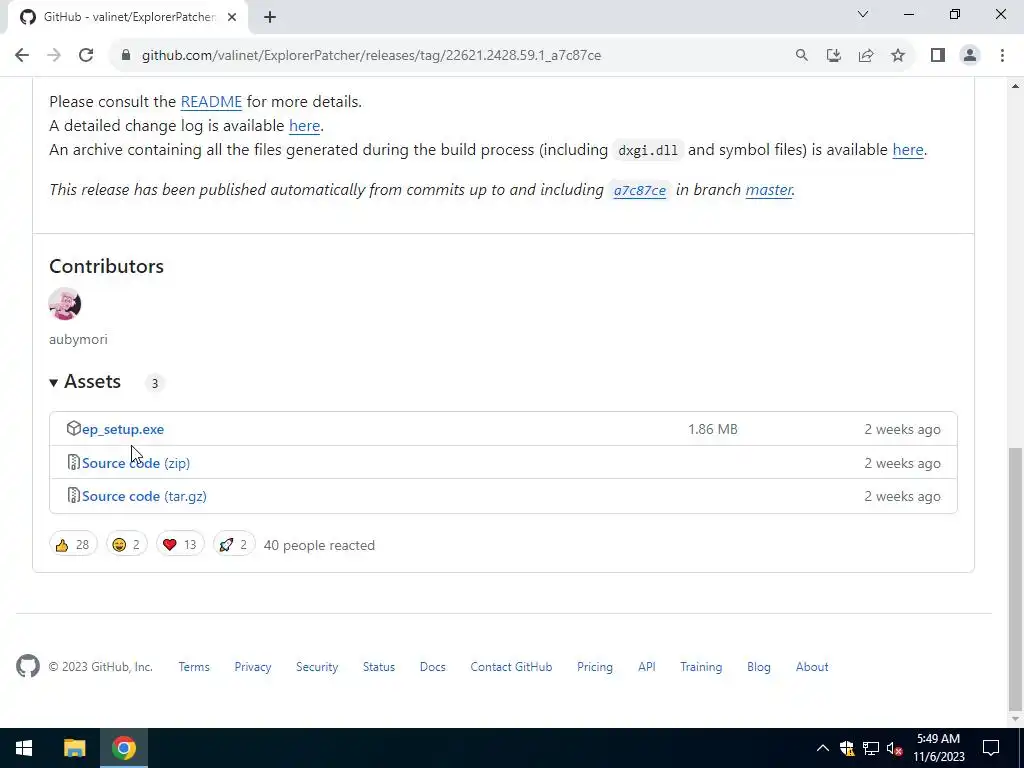Viewport: 1024px width, 768px height.
Task: Open Chrome side panel
Action: pyautogui.click(x=938, y=55)
